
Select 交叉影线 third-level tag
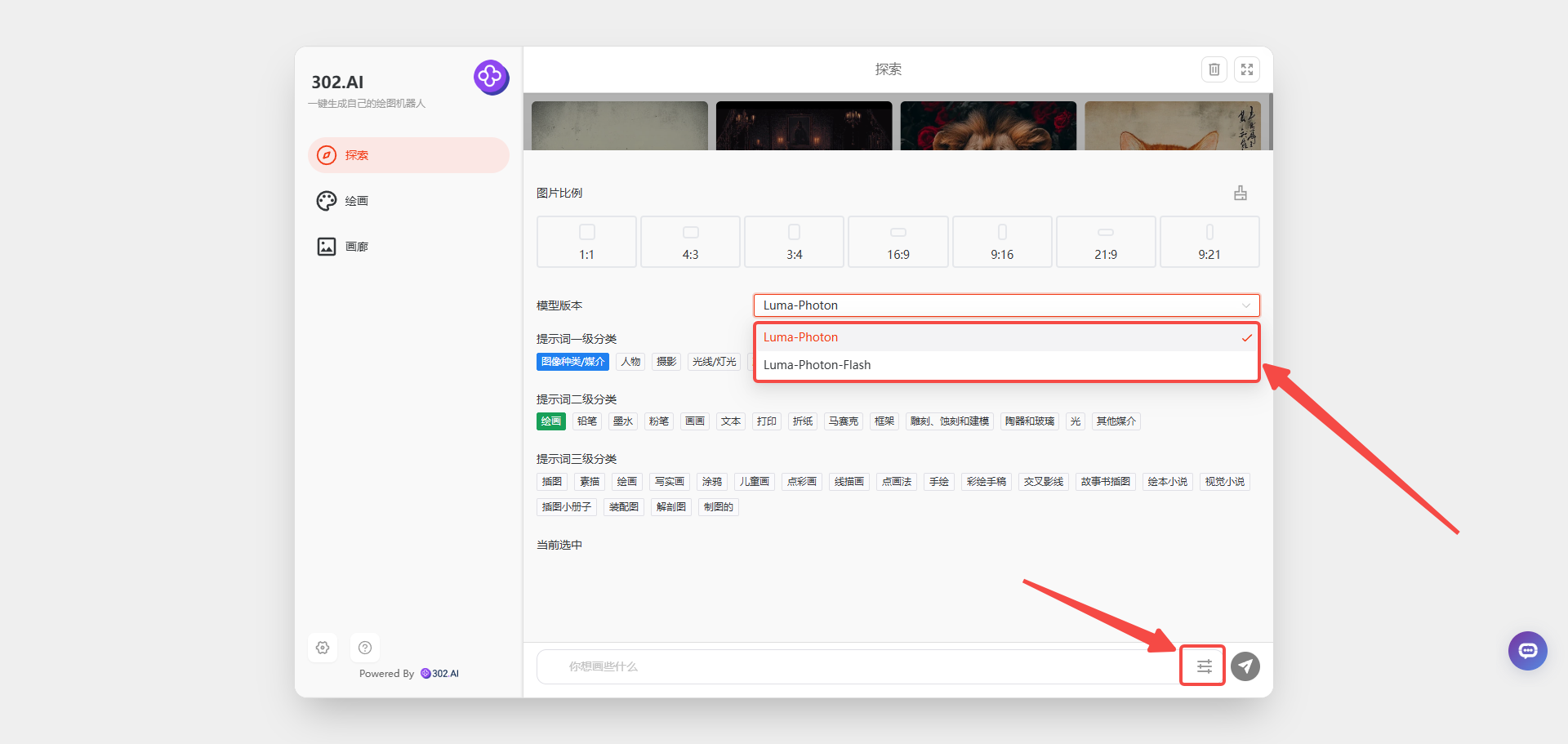point(1044,482)
